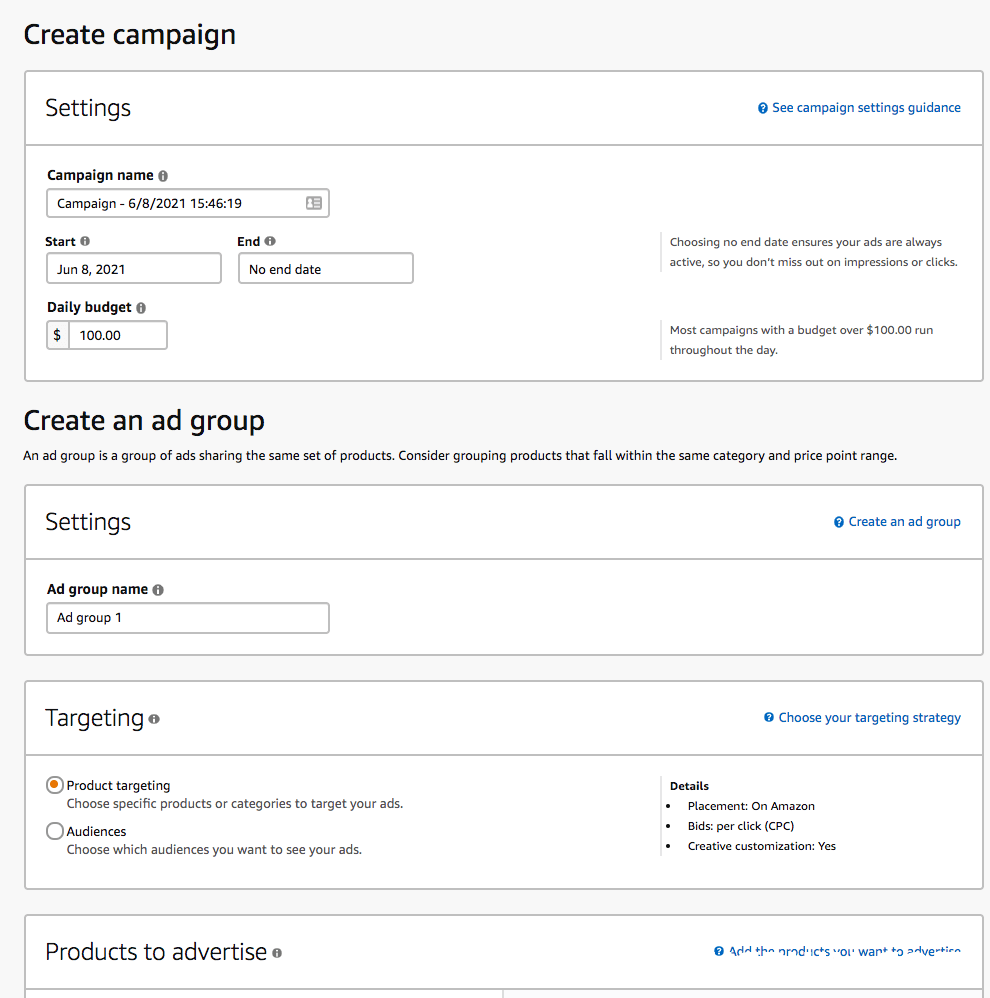Click the 'Choosing no end date' hint text
990x998 pixels.
[x=814, y=252]
